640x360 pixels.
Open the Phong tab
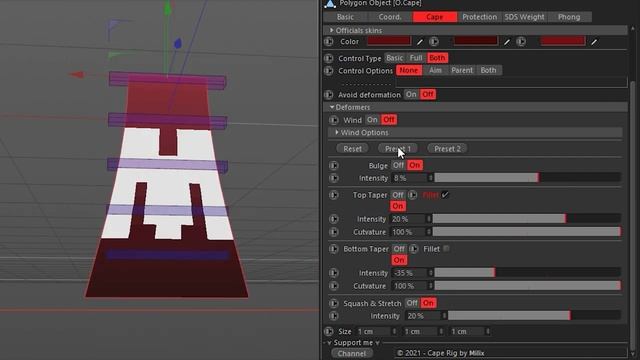[569, 17]
